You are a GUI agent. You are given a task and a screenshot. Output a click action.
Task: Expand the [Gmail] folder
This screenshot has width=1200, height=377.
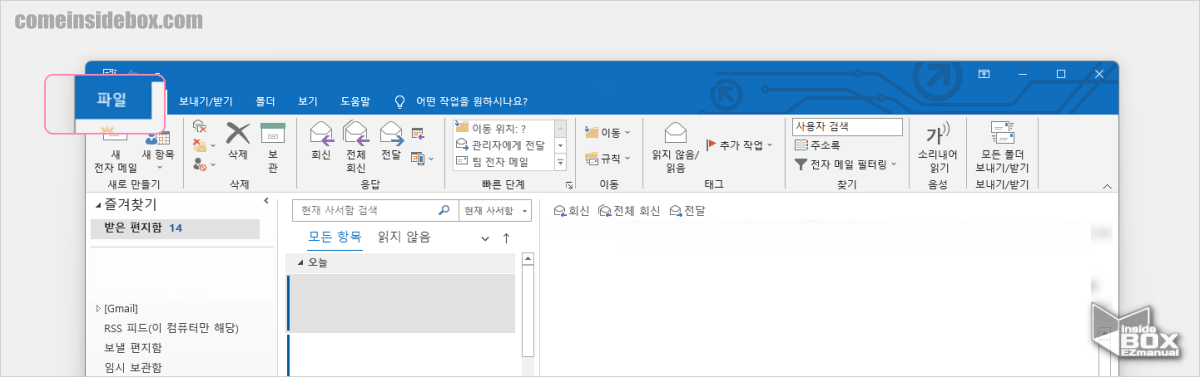coord(98,308)
